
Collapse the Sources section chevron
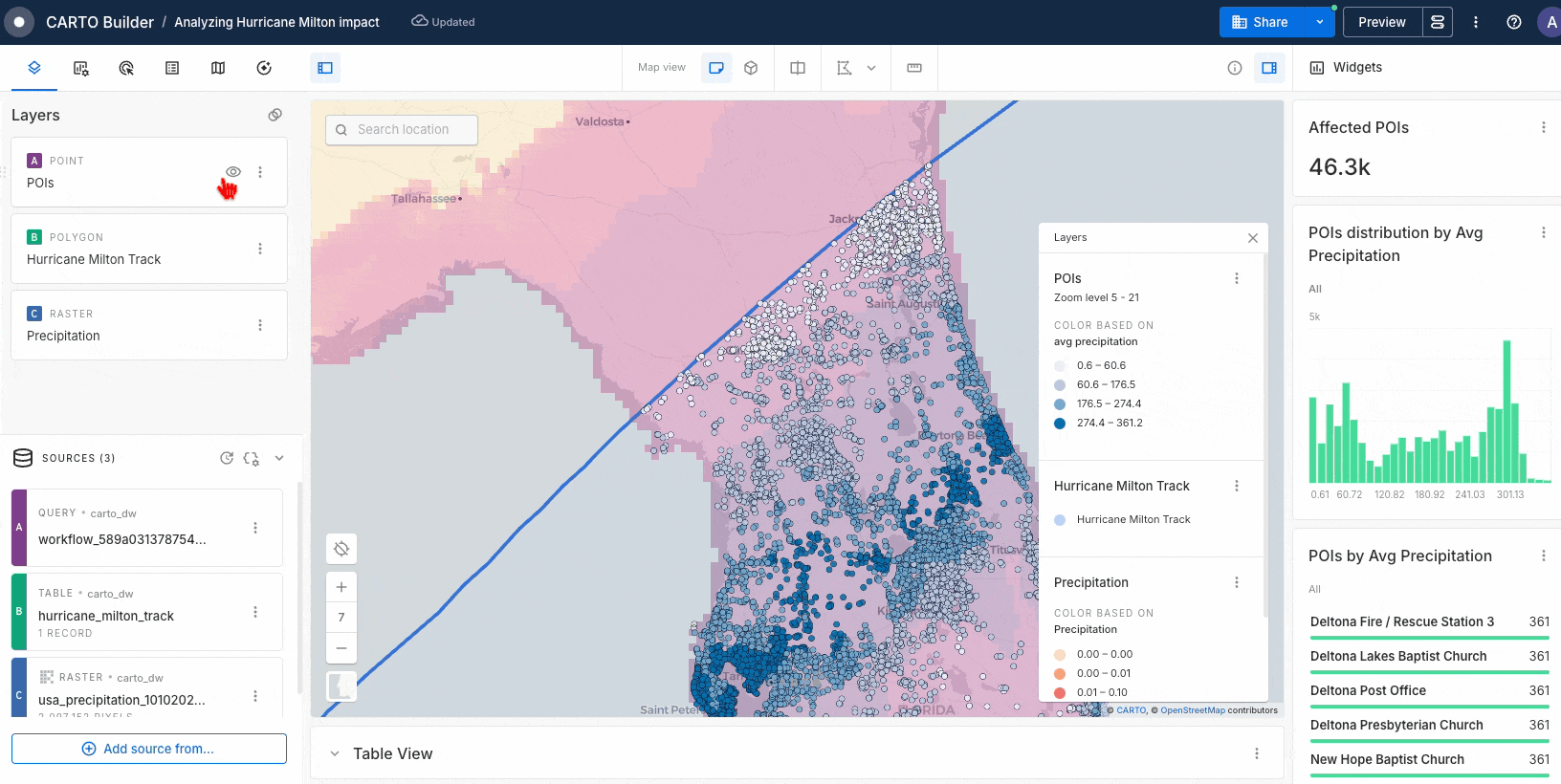(279, 458)
